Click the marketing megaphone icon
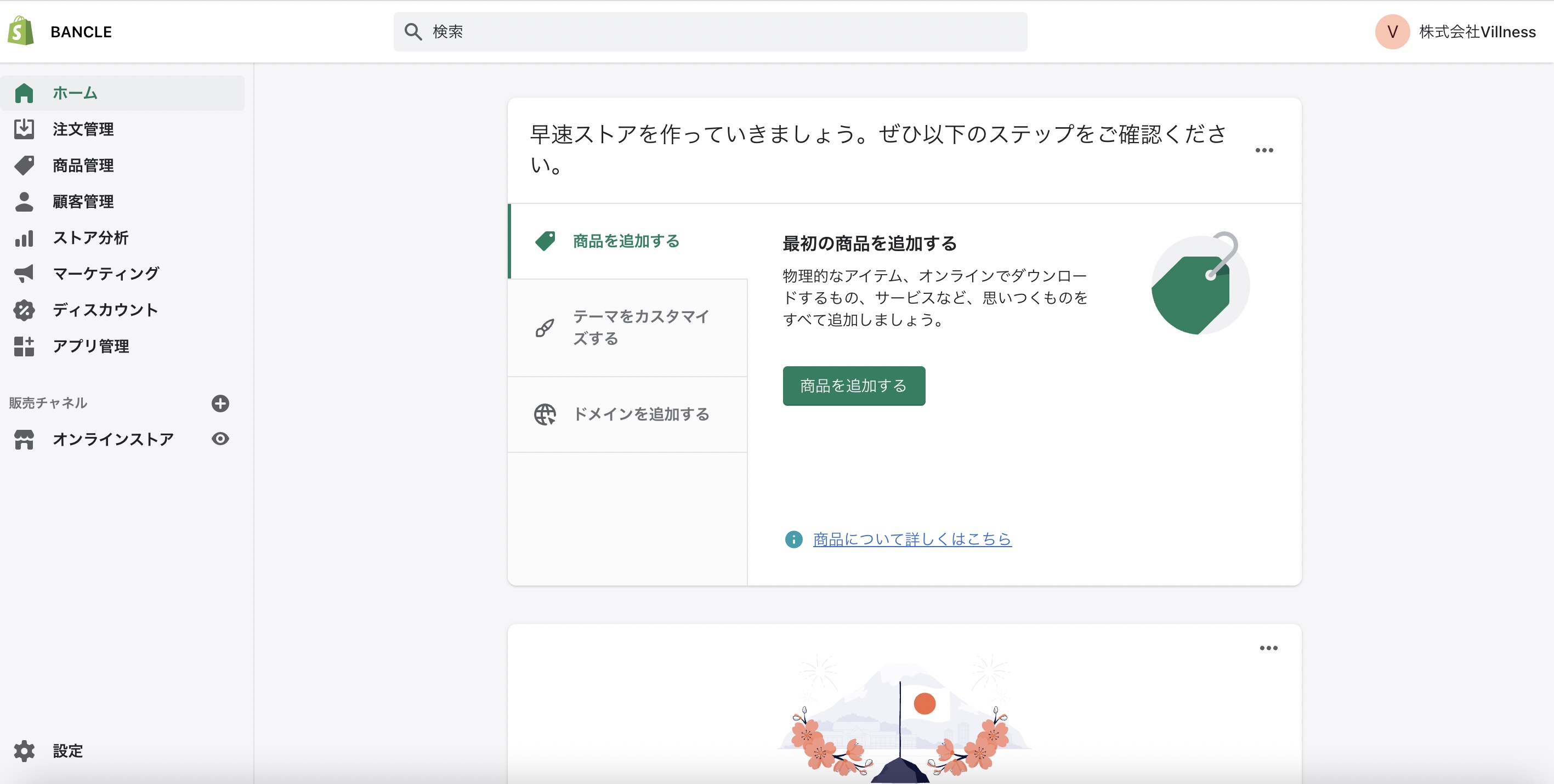1554x784 pixels. tap(24, 274)
